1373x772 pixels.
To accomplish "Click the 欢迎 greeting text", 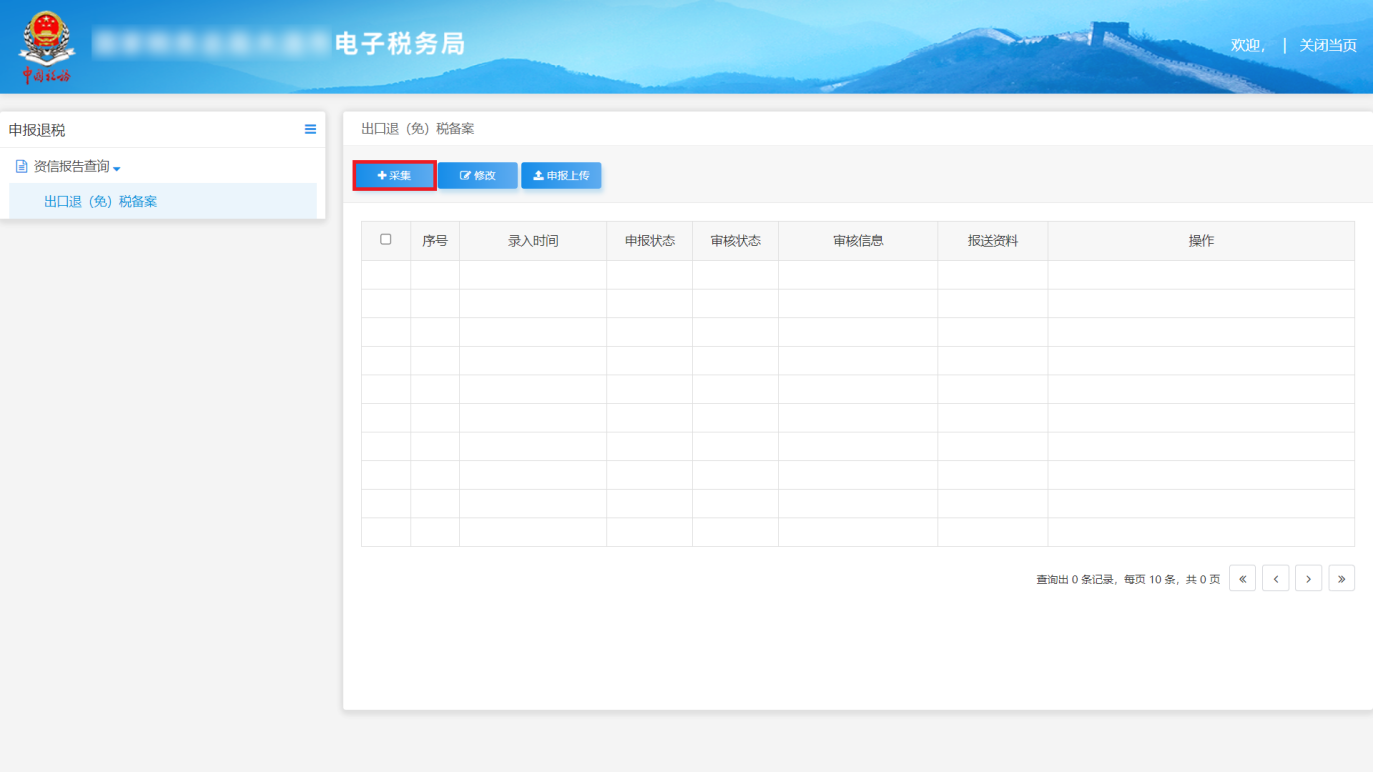I will click(1244, 46).
